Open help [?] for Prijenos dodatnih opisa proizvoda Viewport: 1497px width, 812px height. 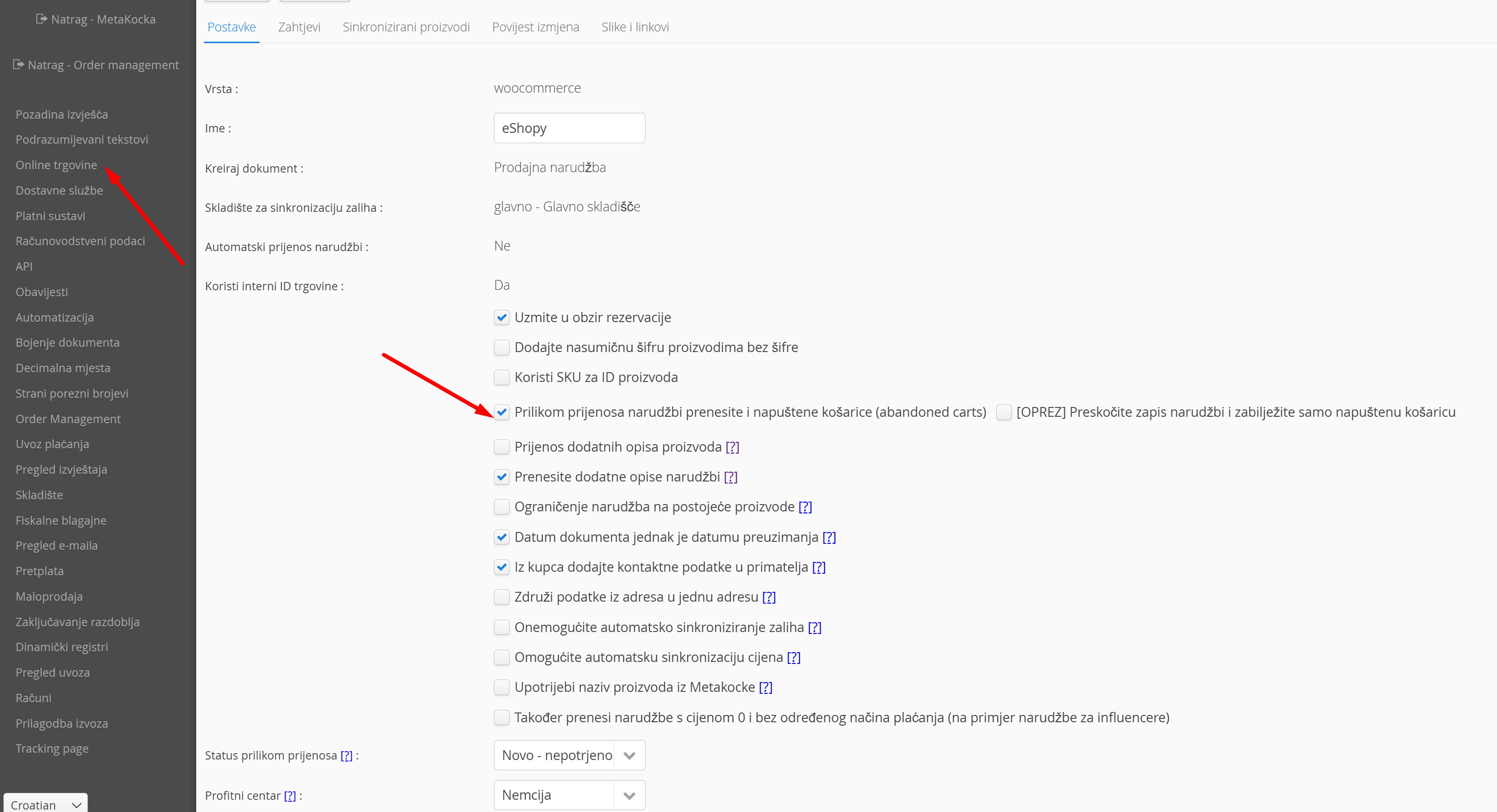pos(732,447)
